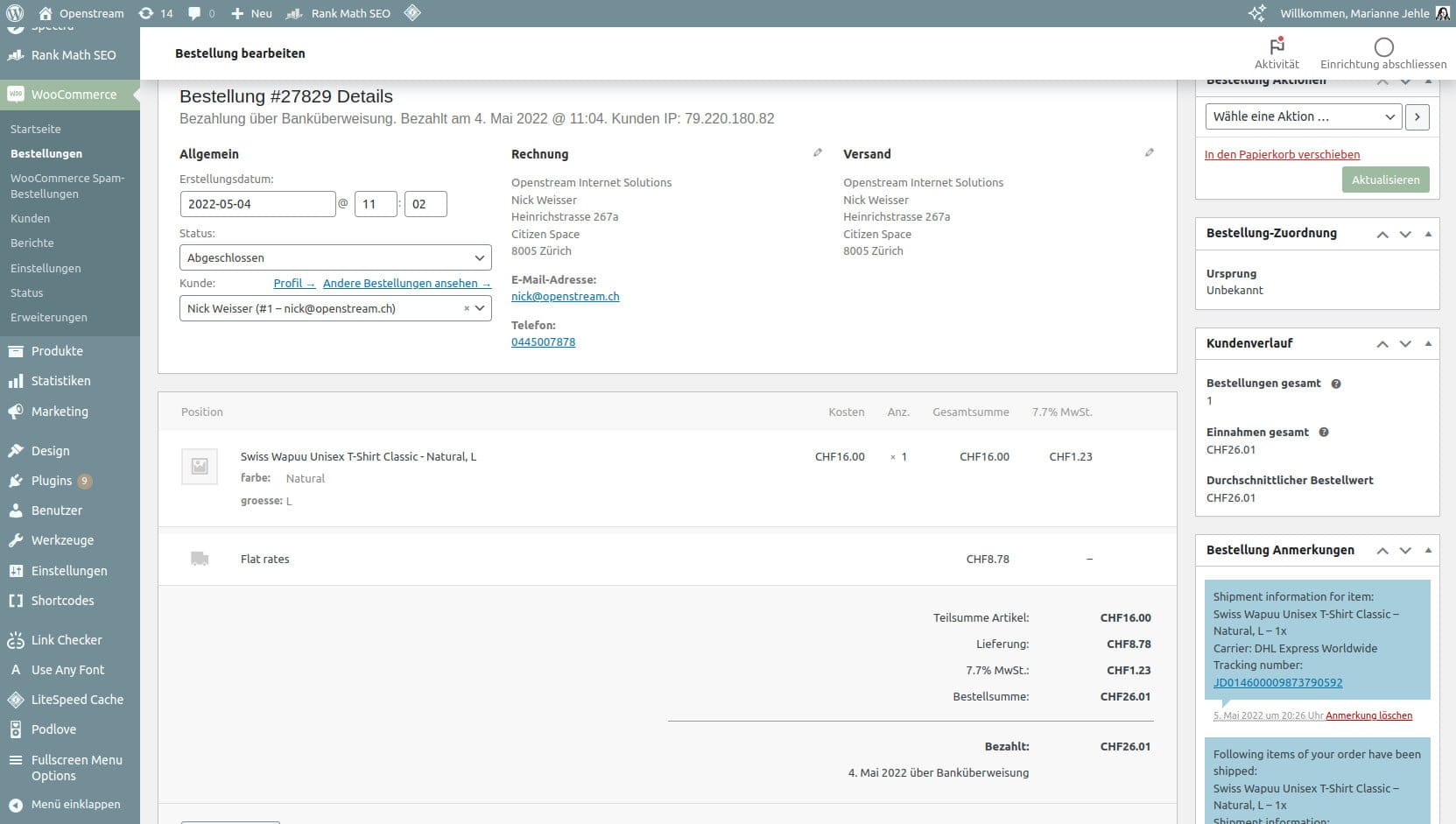
Task: Open the Status dropdown showing Abgeschlossen
Action: click(335, 257)
